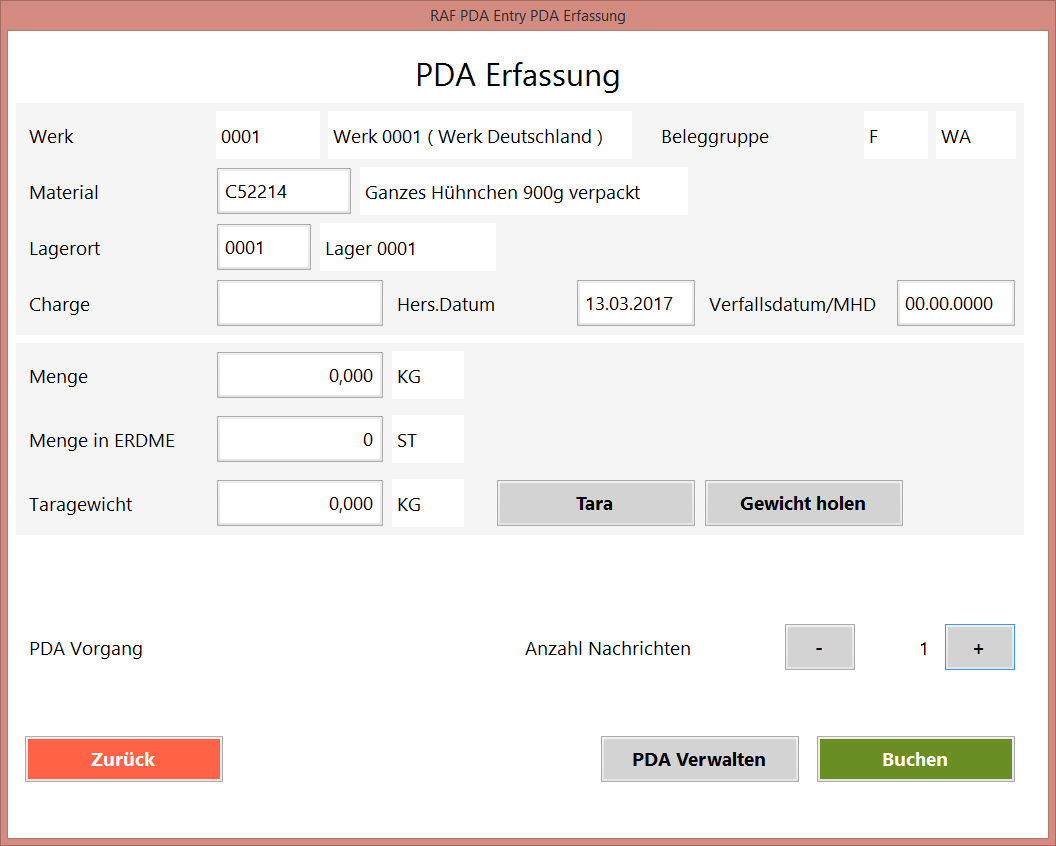Click the Tara button

click(595, 503)
